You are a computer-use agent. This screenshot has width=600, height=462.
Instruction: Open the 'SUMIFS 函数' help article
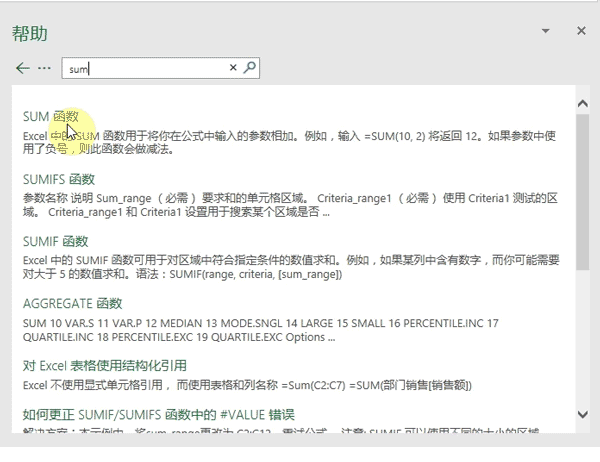point(59,179)
